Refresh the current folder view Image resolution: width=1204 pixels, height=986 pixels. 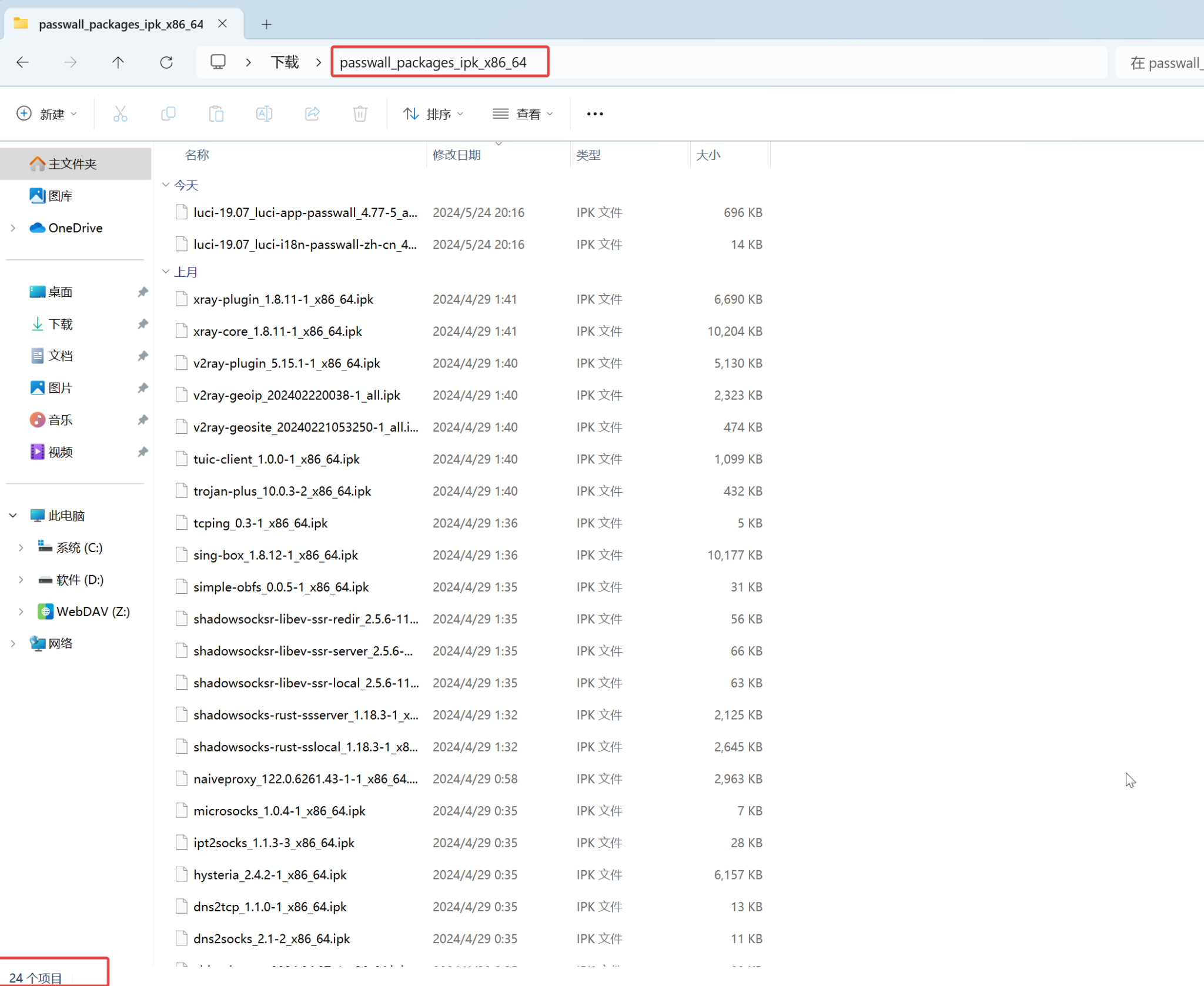tap(166, 62)
